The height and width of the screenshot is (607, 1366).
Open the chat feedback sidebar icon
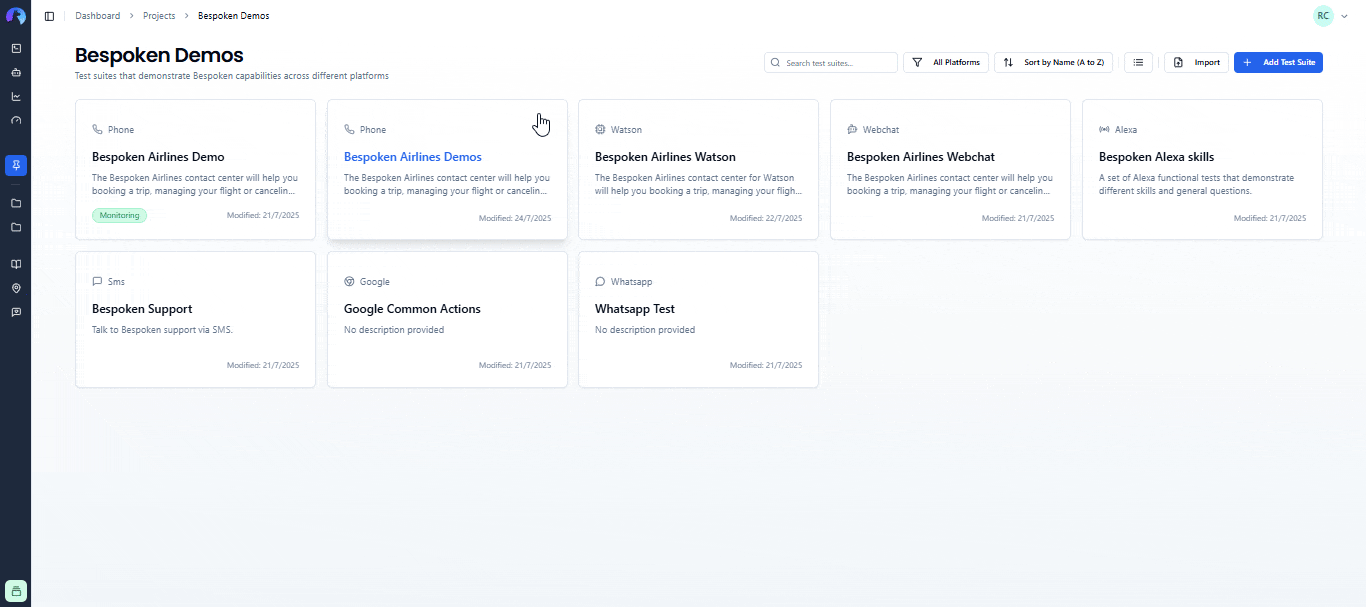[16, 312]
